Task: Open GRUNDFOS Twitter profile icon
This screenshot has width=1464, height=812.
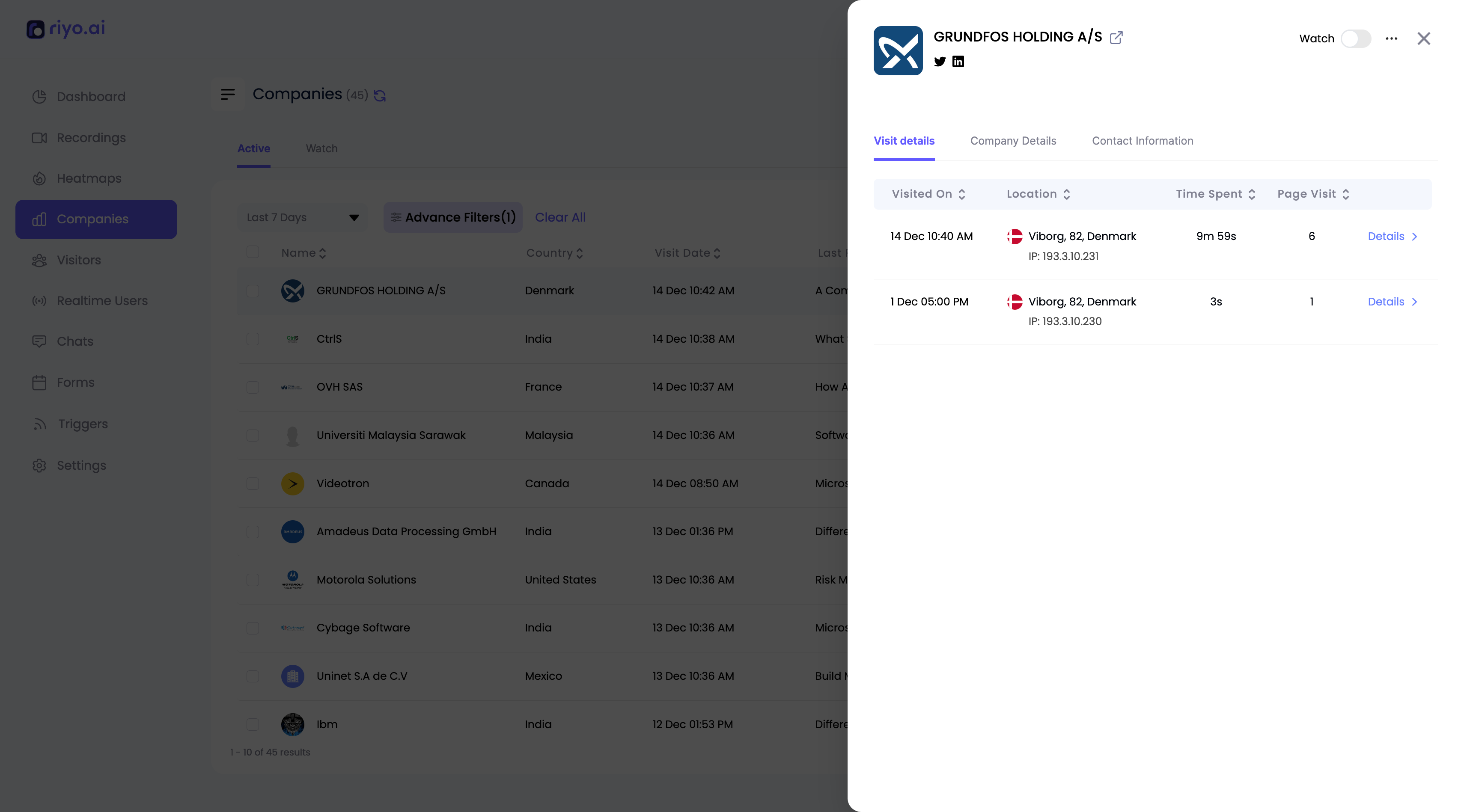Action: coord(940,61)
